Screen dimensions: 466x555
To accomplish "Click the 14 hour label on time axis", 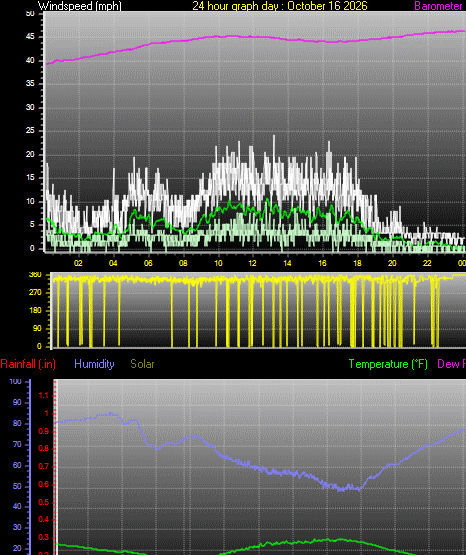I will click(x=287, y=263).
